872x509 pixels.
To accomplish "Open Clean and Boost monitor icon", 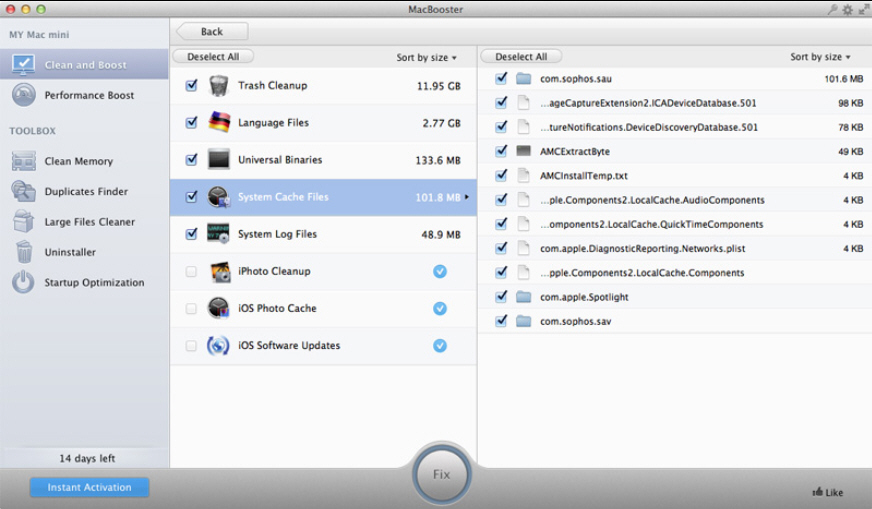I will (x=23, y=65).
